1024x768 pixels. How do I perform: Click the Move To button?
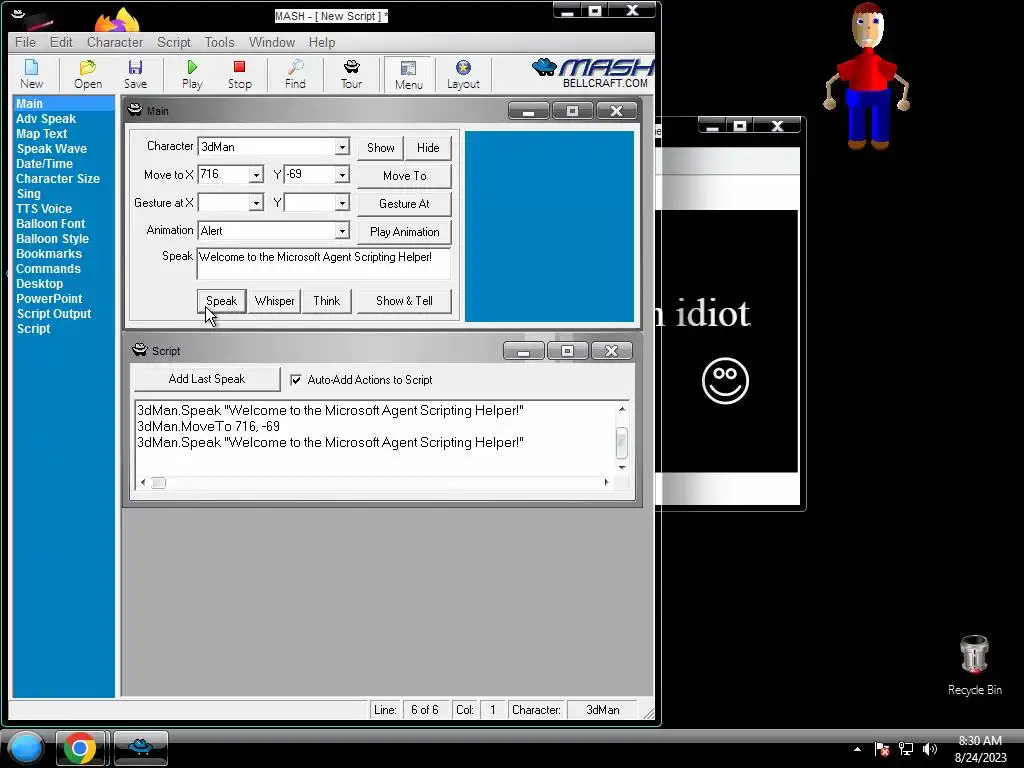tap(404, 176)
